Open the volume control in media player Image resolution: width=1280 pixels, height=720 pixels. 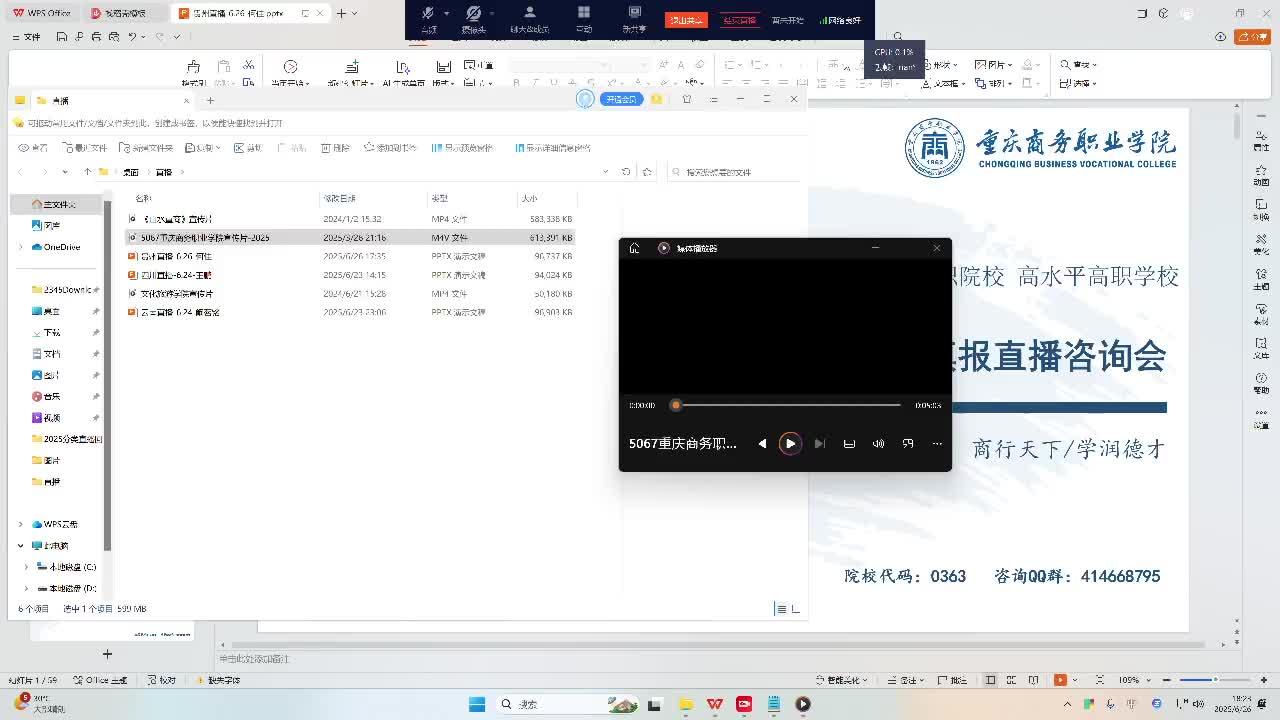pyautogui.click(x=878, y=443)
